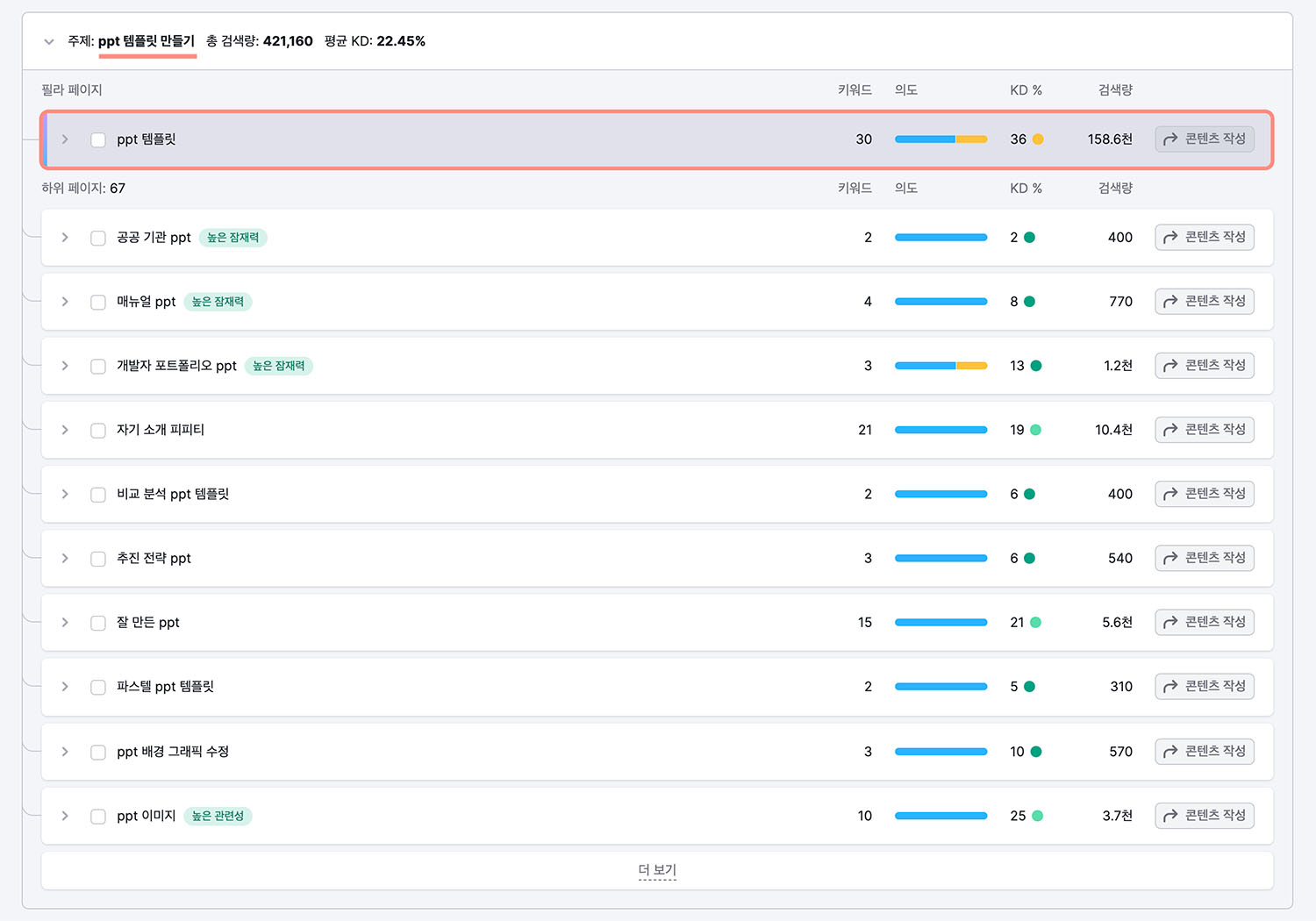Expand the 'ppt 배경 그래픽 수정' row

coord(65,752)
